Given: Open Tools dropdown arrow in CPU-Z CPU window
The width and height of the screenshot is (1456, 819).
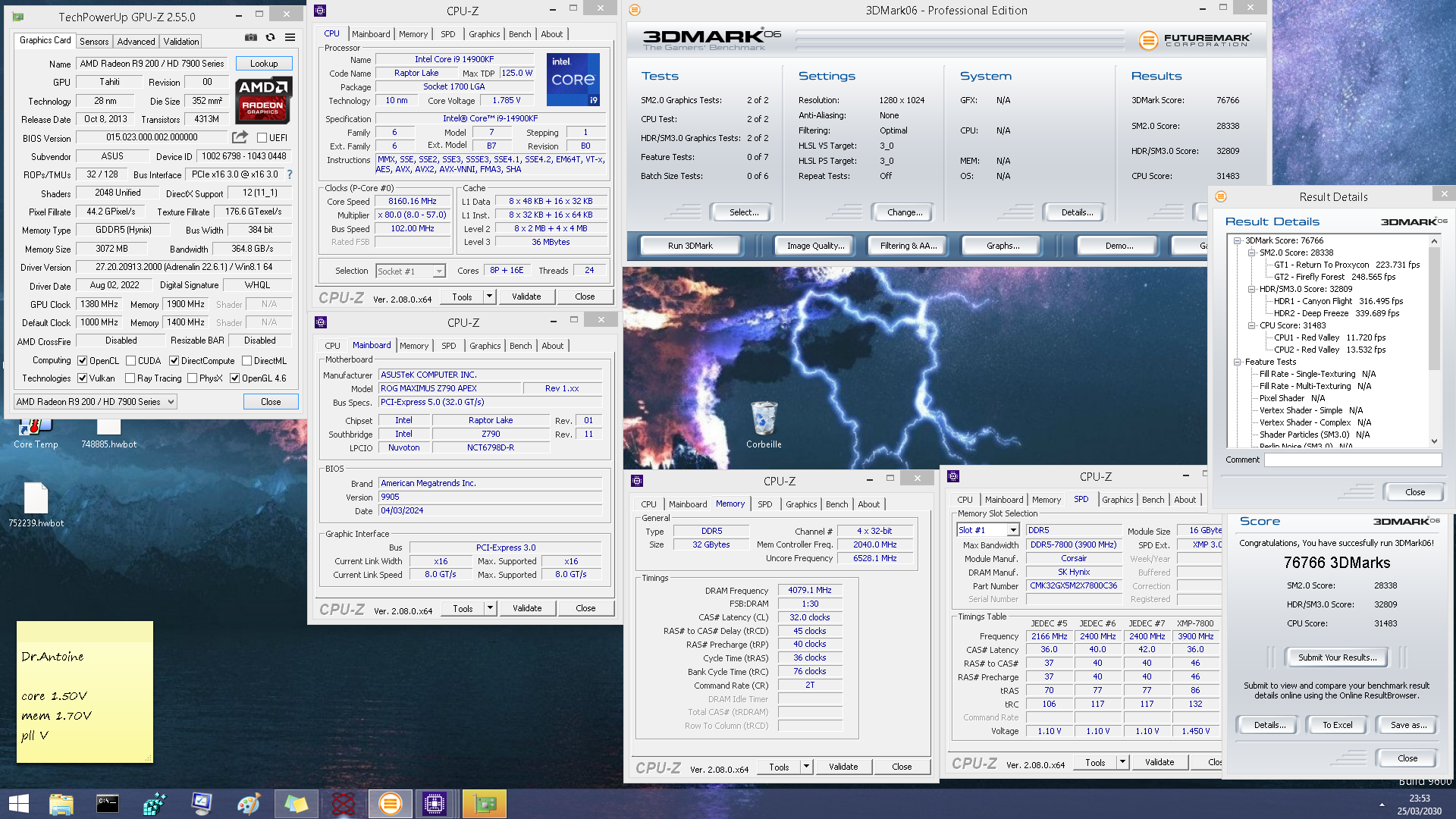Looking at the screenshot, I should click(x=489, y=297).
